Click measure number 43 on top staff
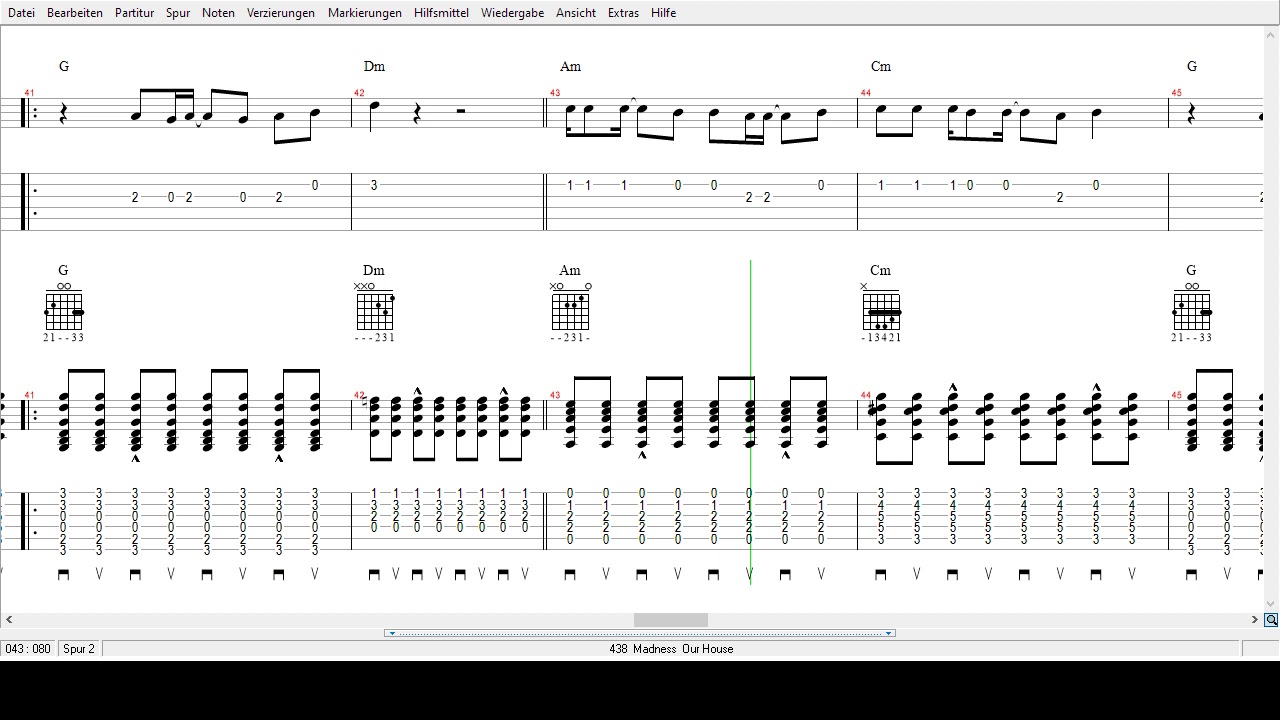1280x720 pixels. click(555, 93)
